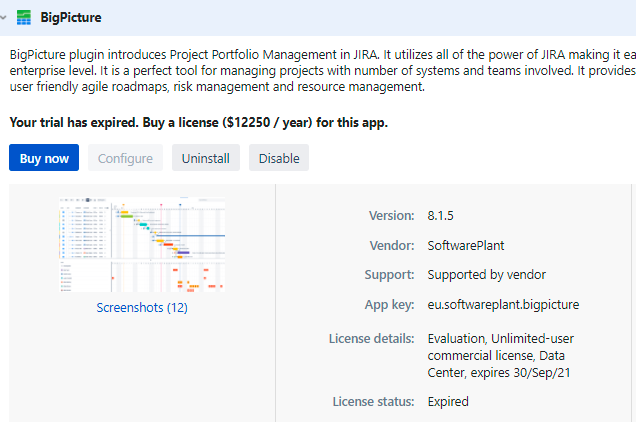Viewport: 636px width, 422px height.
Task: Open the Gantt chart screenshot thumbnail
Action: (142, 244)
